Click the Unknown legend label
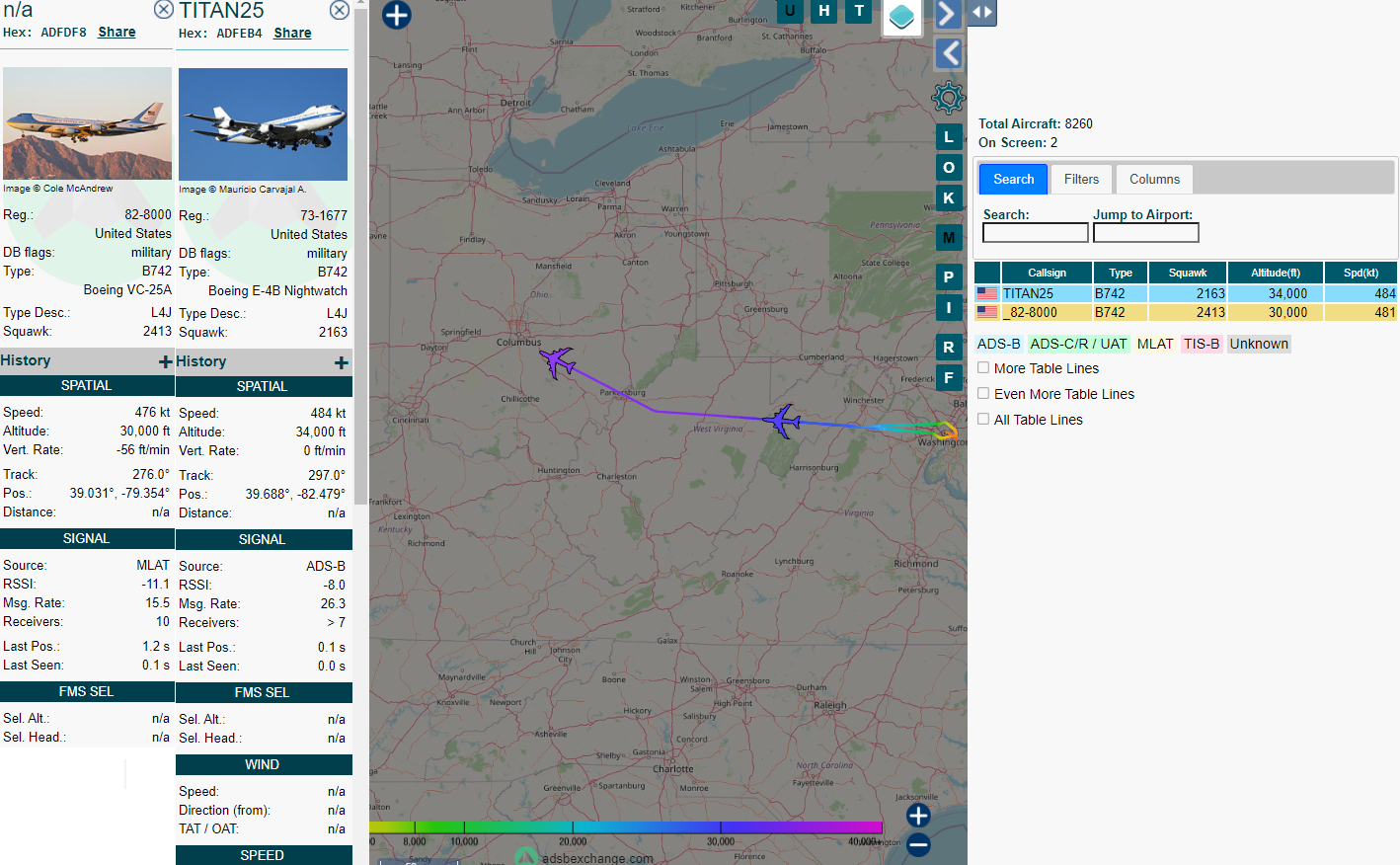This screenshot has height=865, width=1400. pyautogui.click(x=1259, y=344)
